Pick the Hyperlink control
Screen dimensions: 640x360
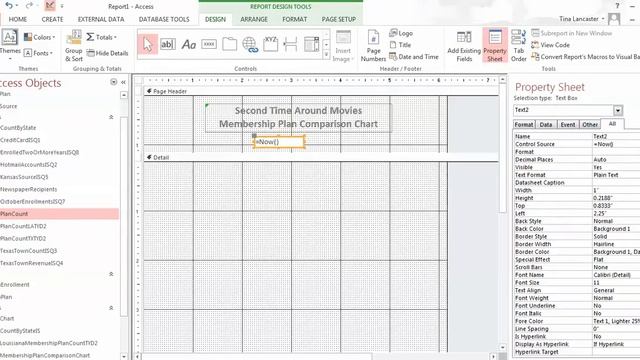250,44
